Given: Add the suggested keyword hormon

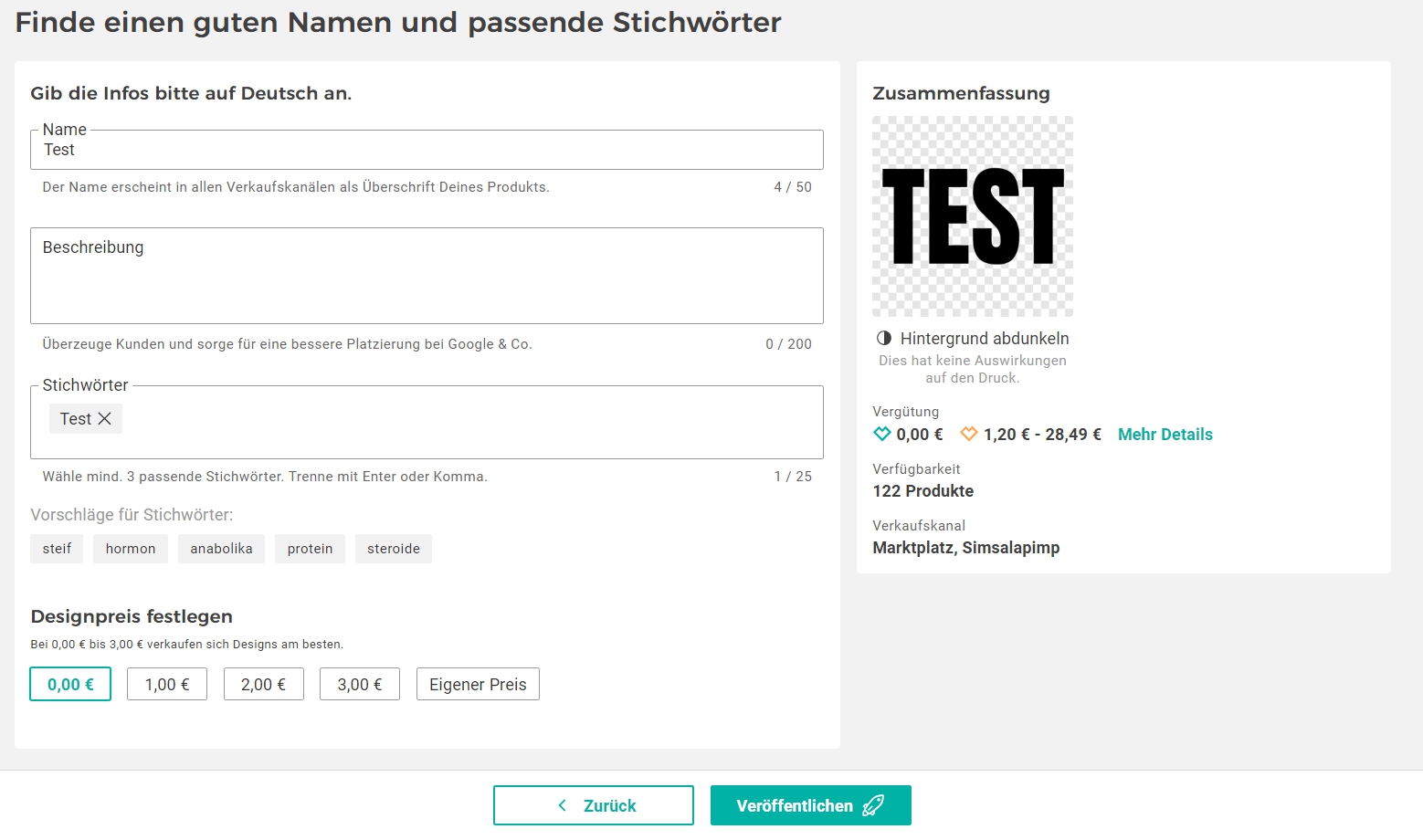Looking at the screenshot, I should (131, 549).
